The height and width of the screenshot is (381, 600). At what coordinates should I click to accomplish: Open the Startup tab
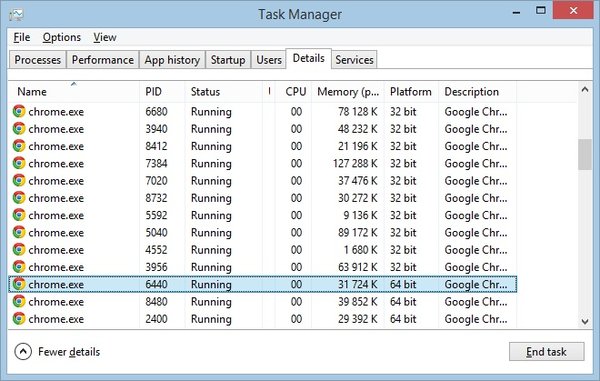tap(228, 60)
